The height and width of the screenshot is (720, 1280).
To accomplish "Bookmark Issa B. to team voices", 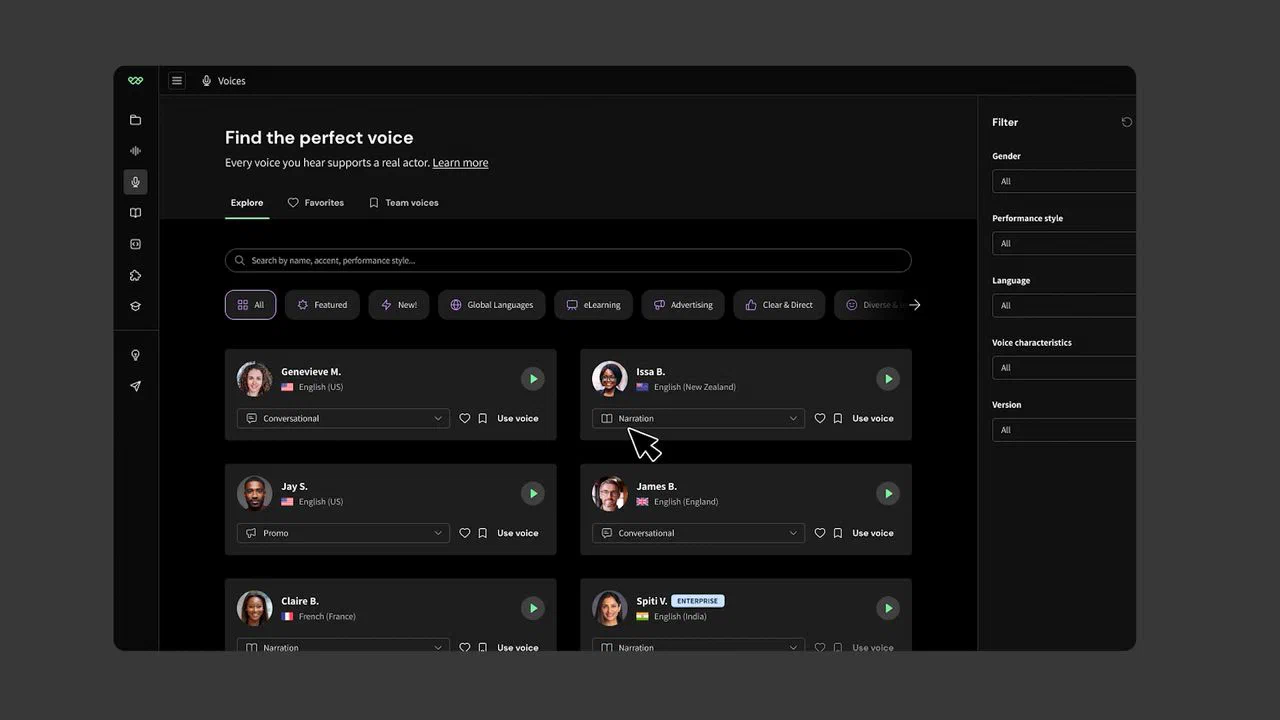I will [838, 419].
